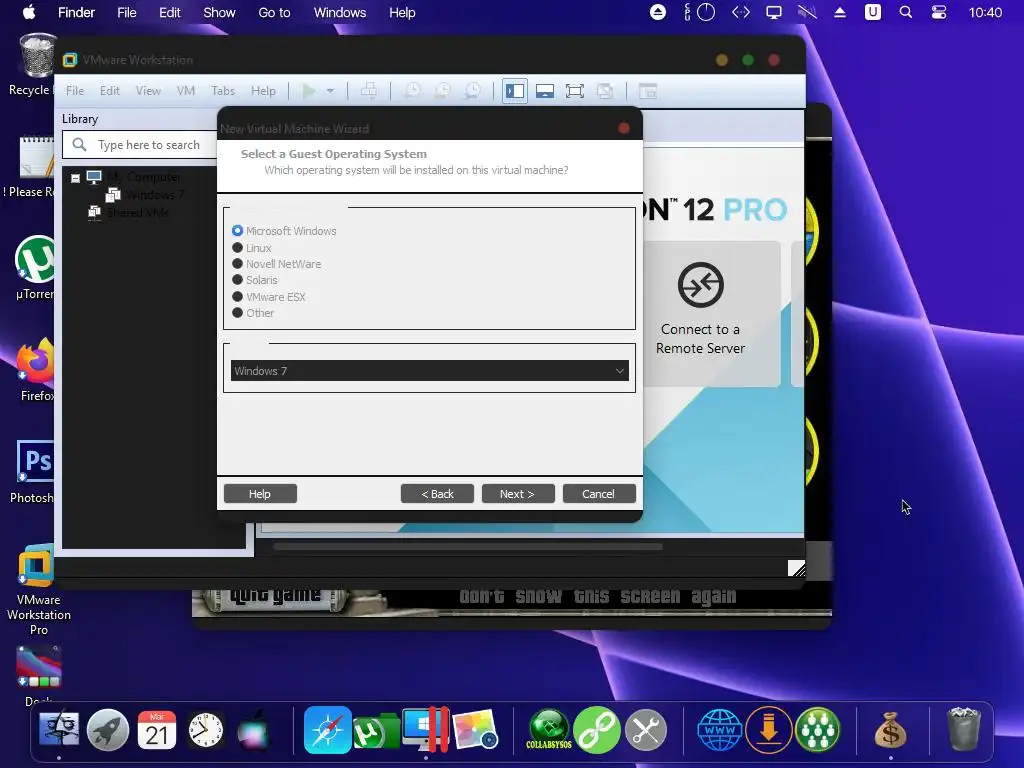This screenshot has width=1024, height=768.
Task: Close the New Virtual Machine Wizard dialog
Action: pyautogui.click(x=624, y=128)
